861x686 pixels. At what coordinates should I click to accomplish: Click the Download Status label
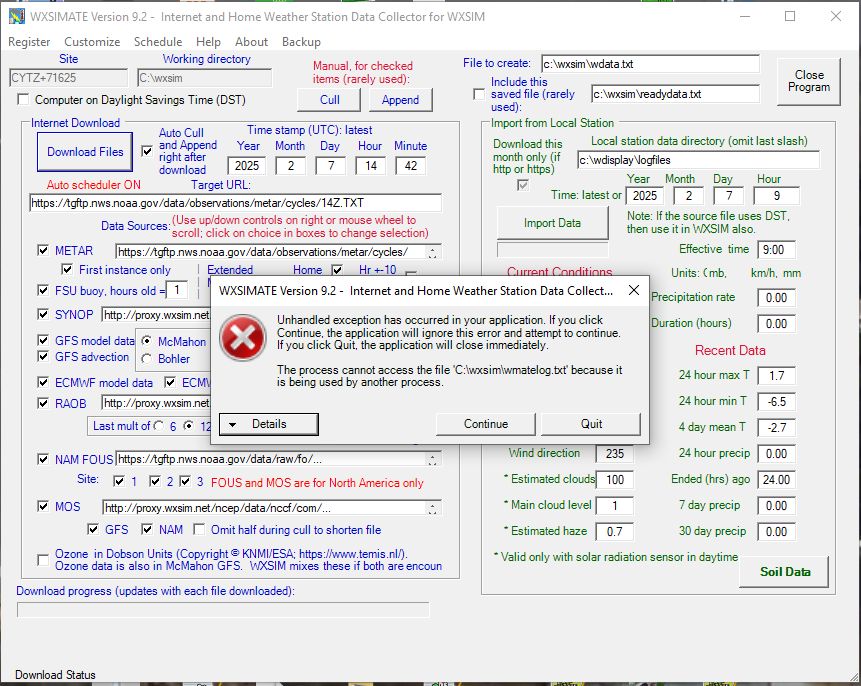pos(55,674)
